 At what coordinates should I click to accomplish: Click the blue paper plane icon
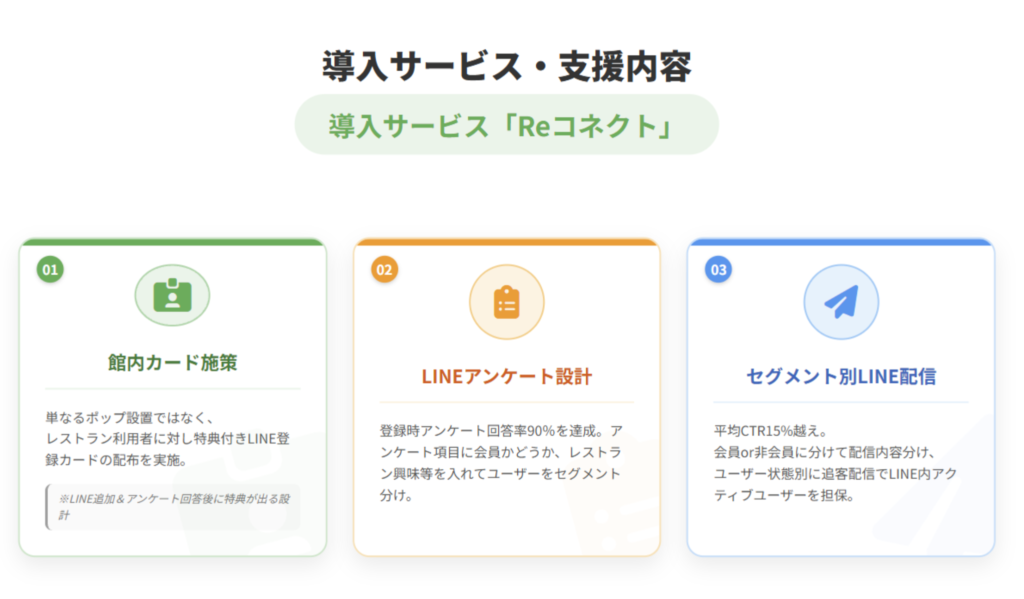(841, 302)
